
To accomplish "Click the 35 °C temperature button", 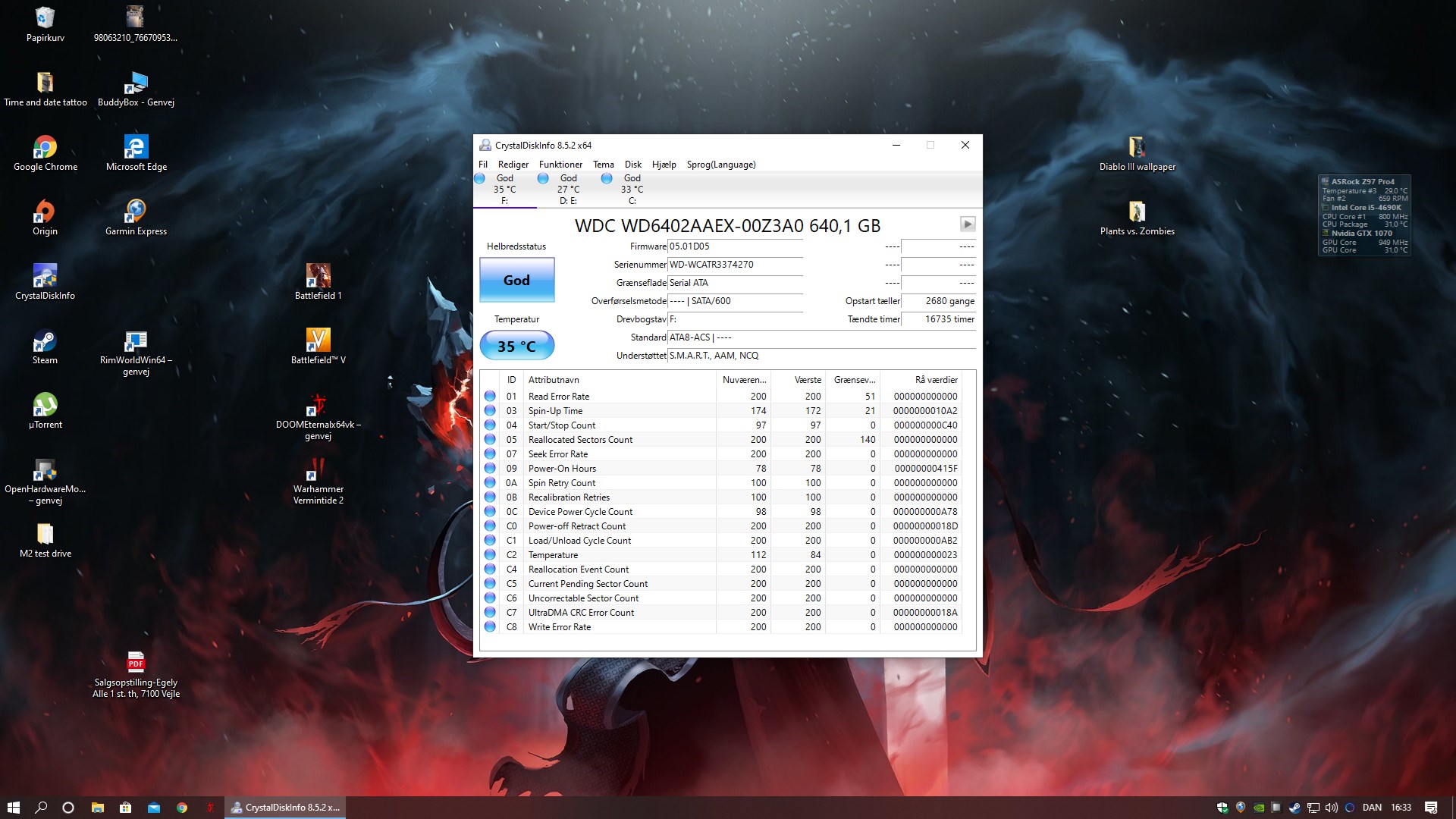I will click(517, 346).
